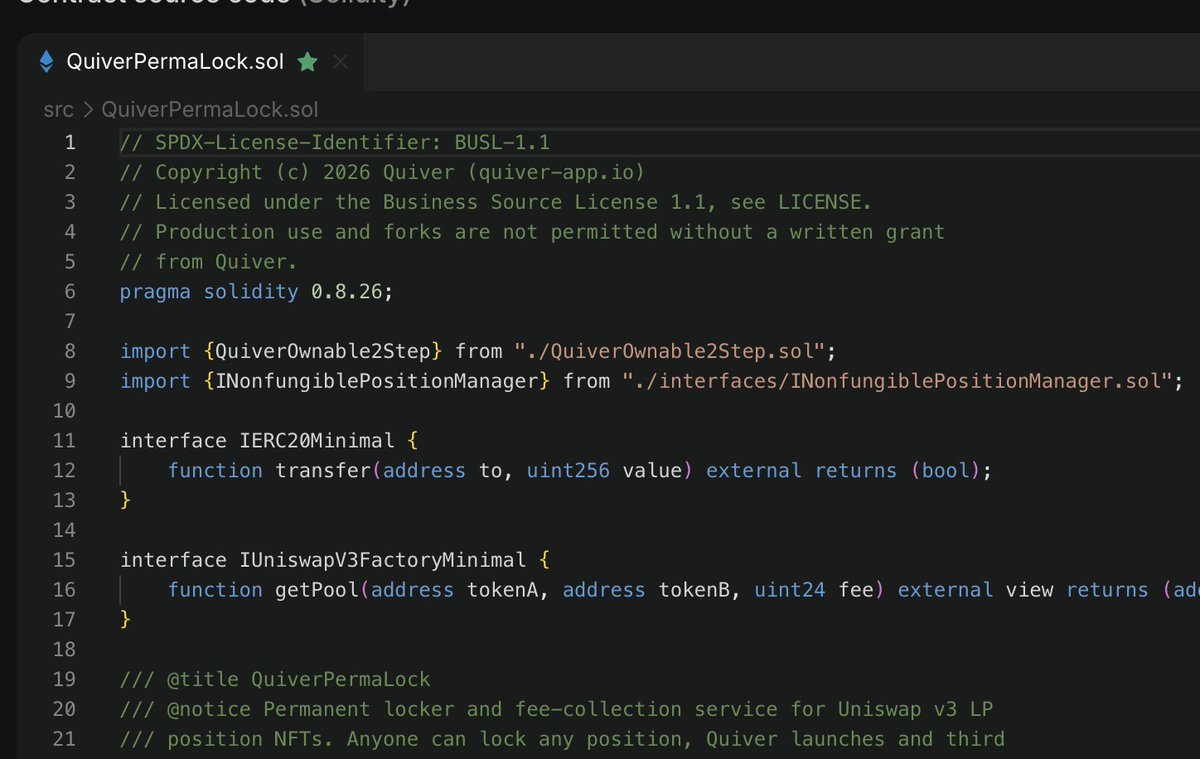Click 'src' in the breadcrumb path
This screenshot has width=1200, height=759.
coord(58,110)
